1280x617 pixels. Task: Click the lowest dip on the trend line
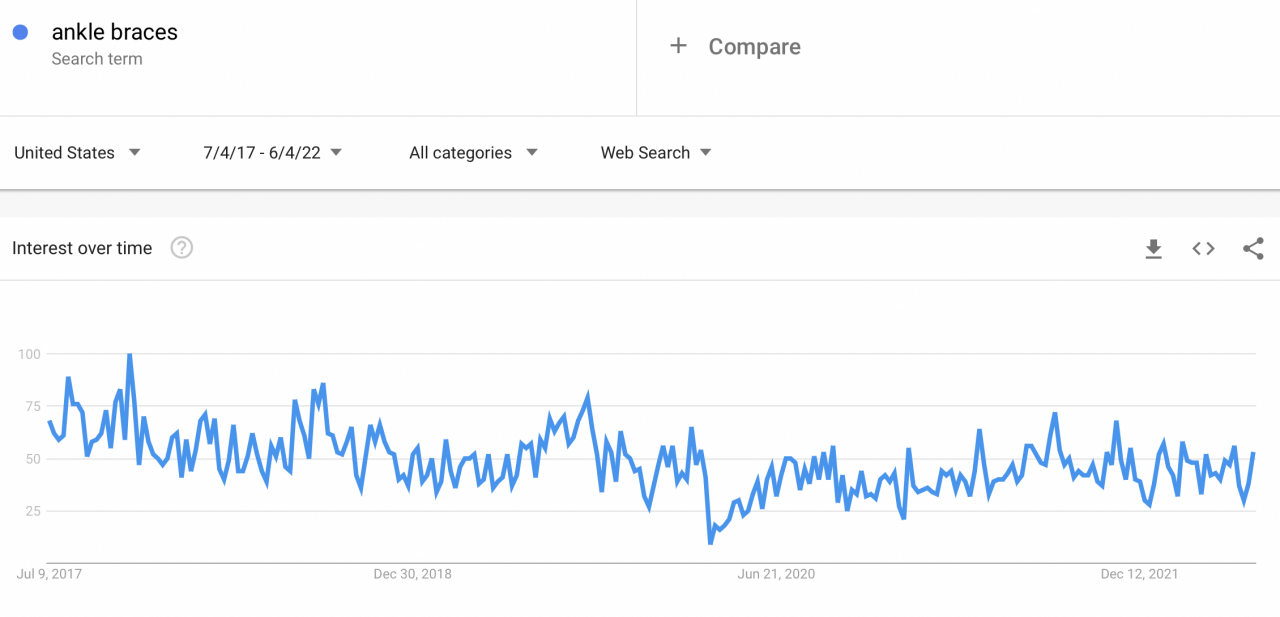click(x=712, y=541)
